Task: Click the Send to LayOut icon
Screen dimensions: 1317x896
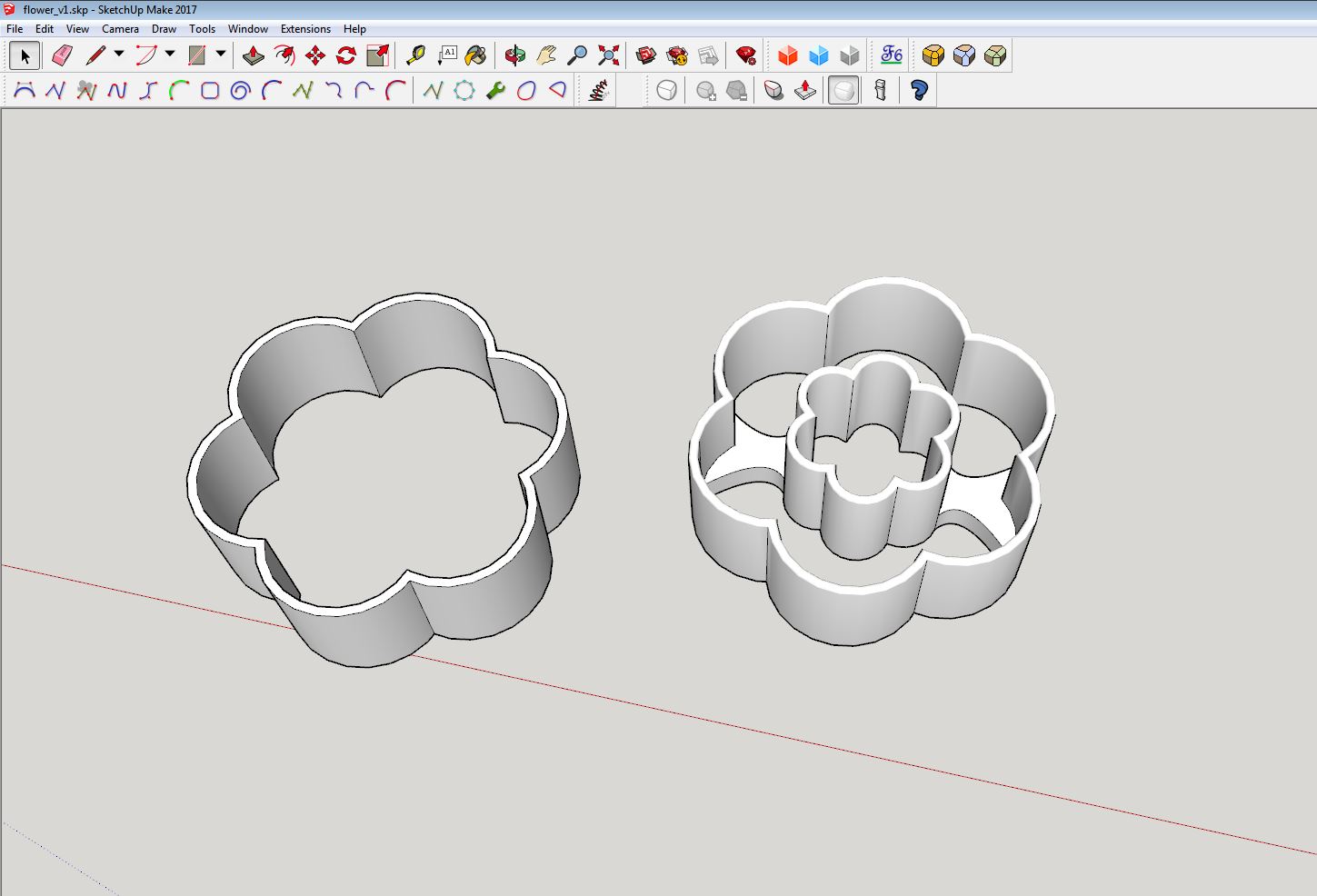Action: (708, 56)
